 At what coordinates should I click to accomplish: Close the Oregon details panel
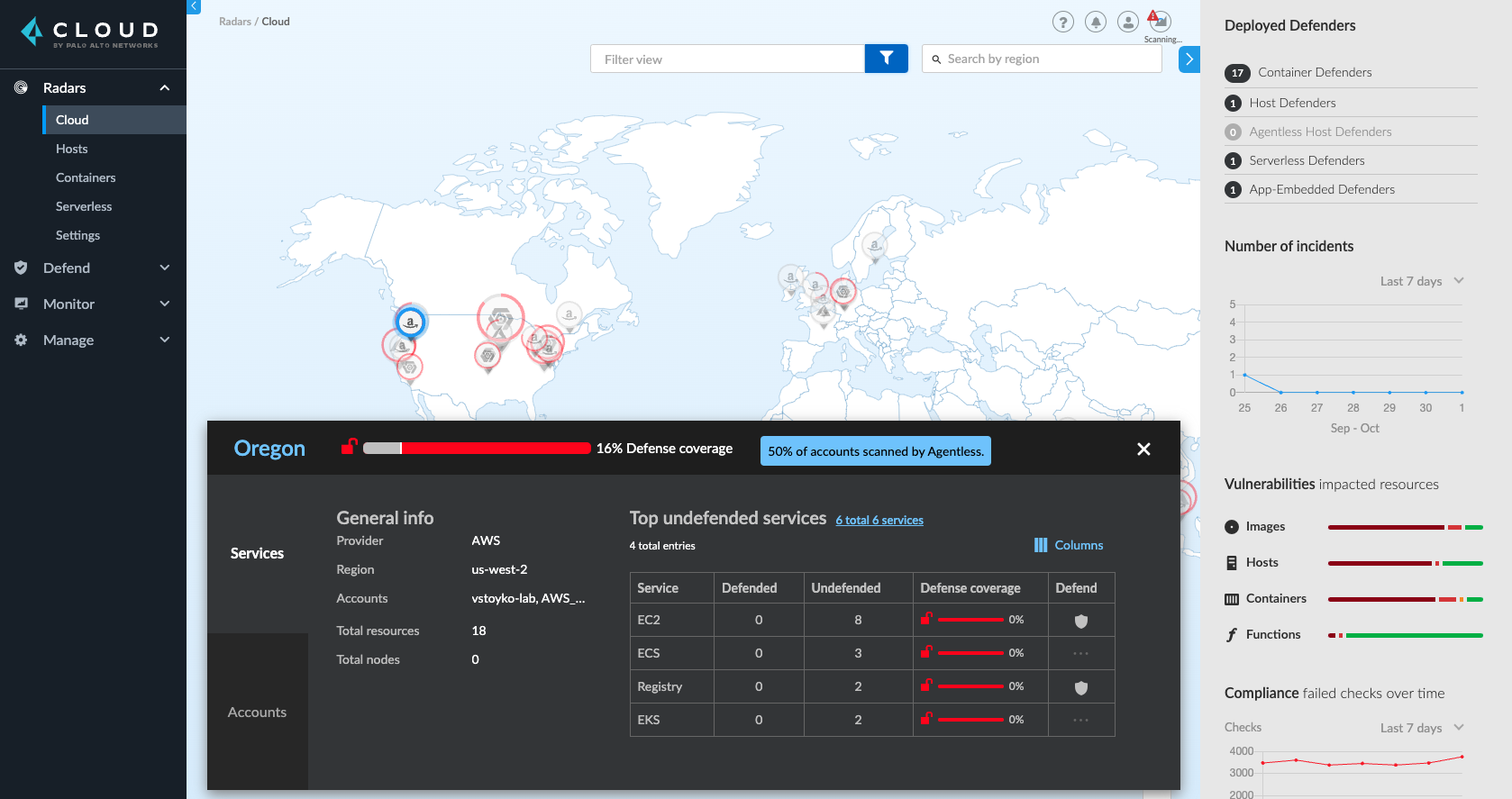[x=1143, y=449]
